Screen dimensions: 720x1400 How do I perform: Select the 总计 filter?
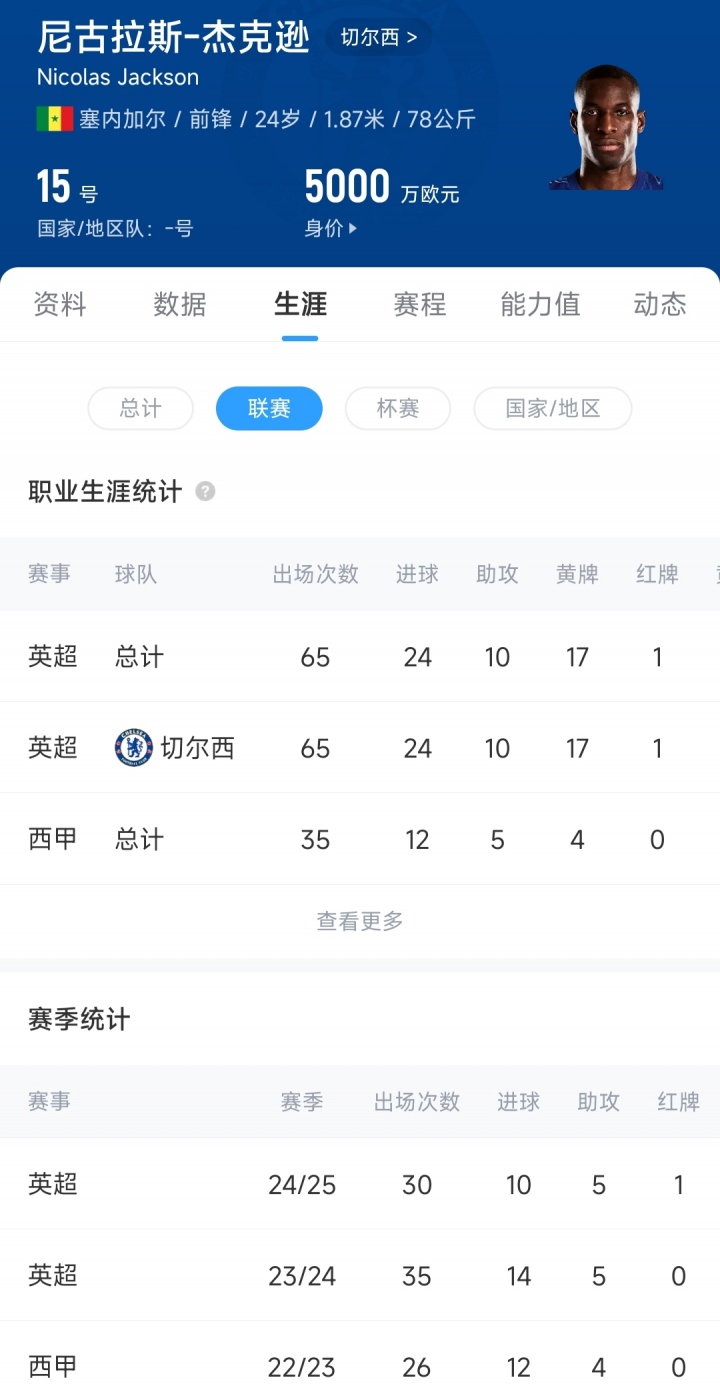(x=140, y=408)
